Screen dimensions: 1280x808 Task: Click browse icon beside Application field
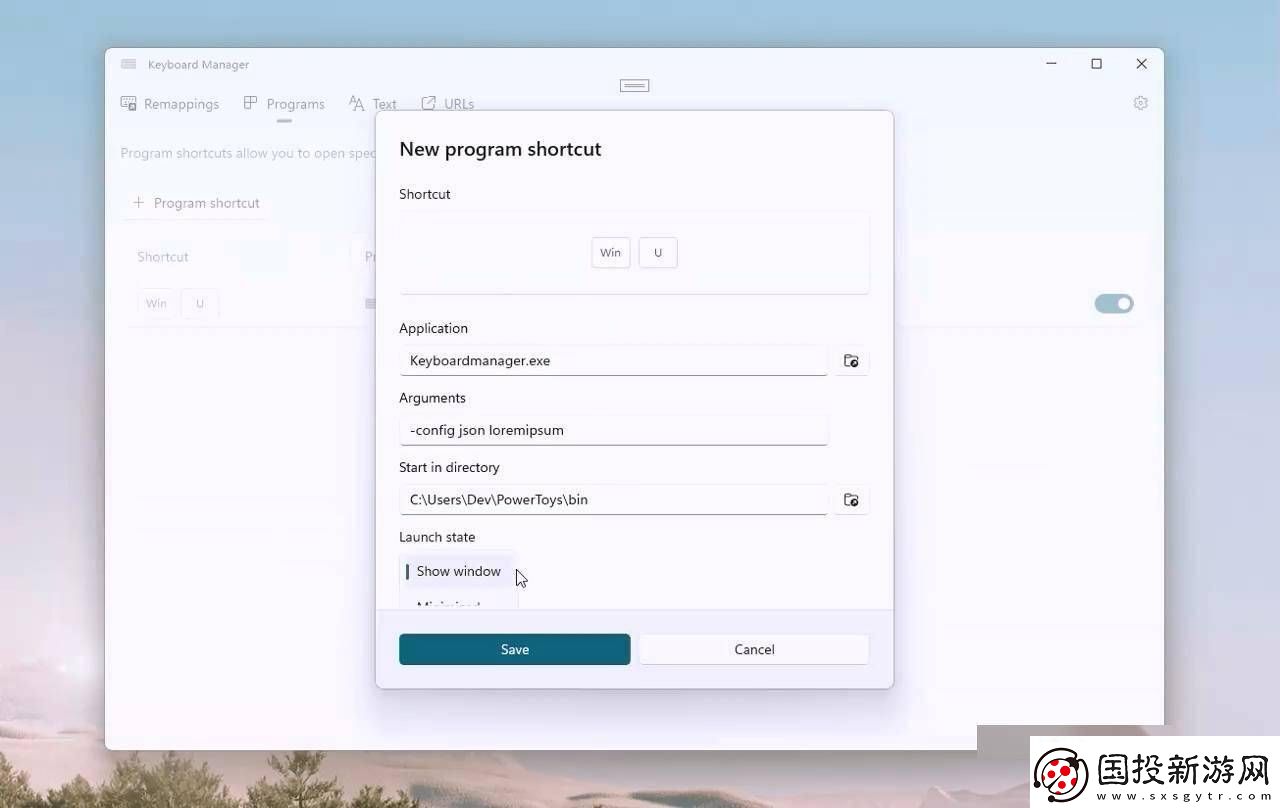point(851,361)
